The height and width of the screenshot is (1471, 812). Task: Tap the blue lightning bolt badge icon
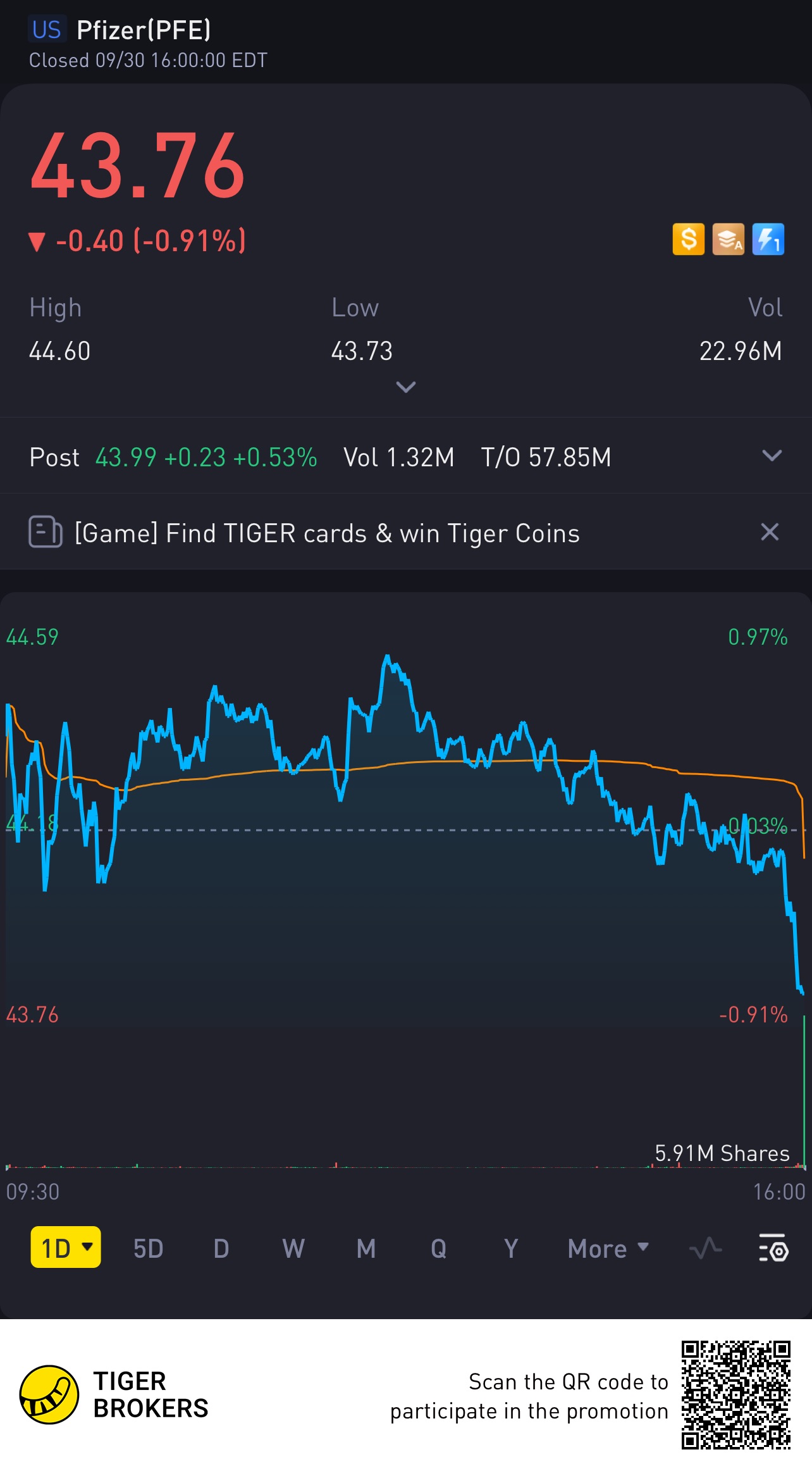coord(768,239)
